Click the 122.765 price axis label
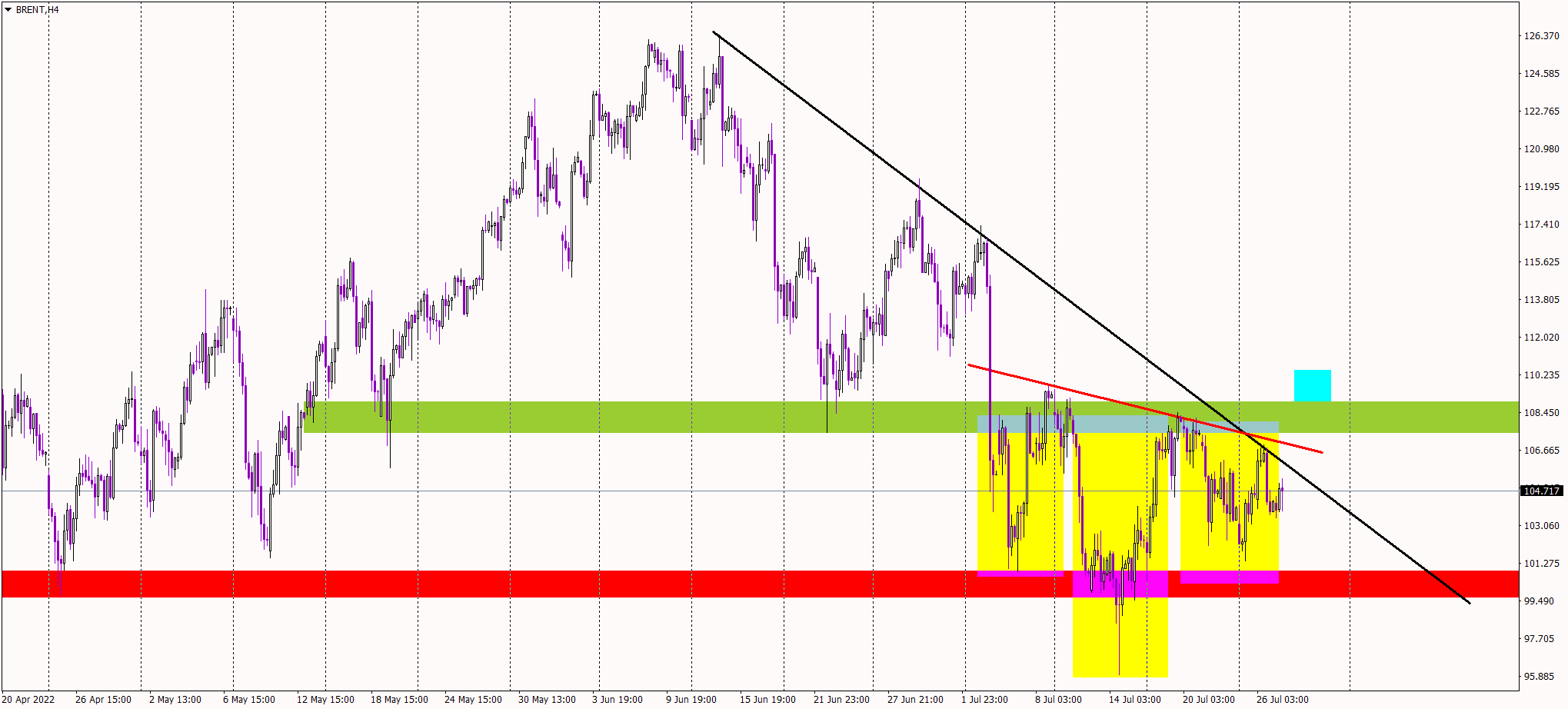Screen dimensions: 1568x709 pyautogui.click(x=1542, y=111)
